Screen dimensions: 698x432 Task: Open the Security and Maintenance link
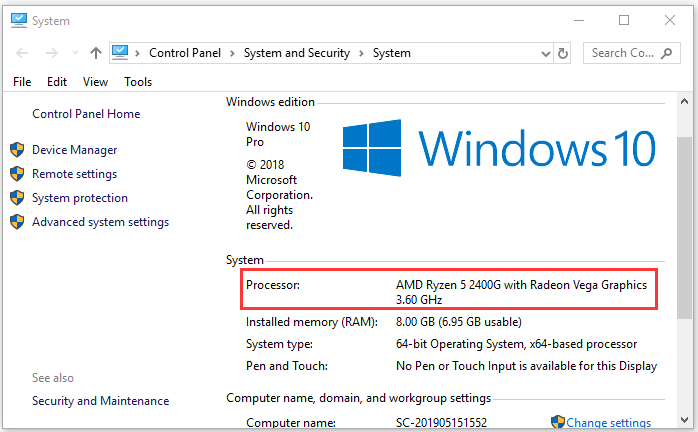pyautogui.click(x=100, y=401)
